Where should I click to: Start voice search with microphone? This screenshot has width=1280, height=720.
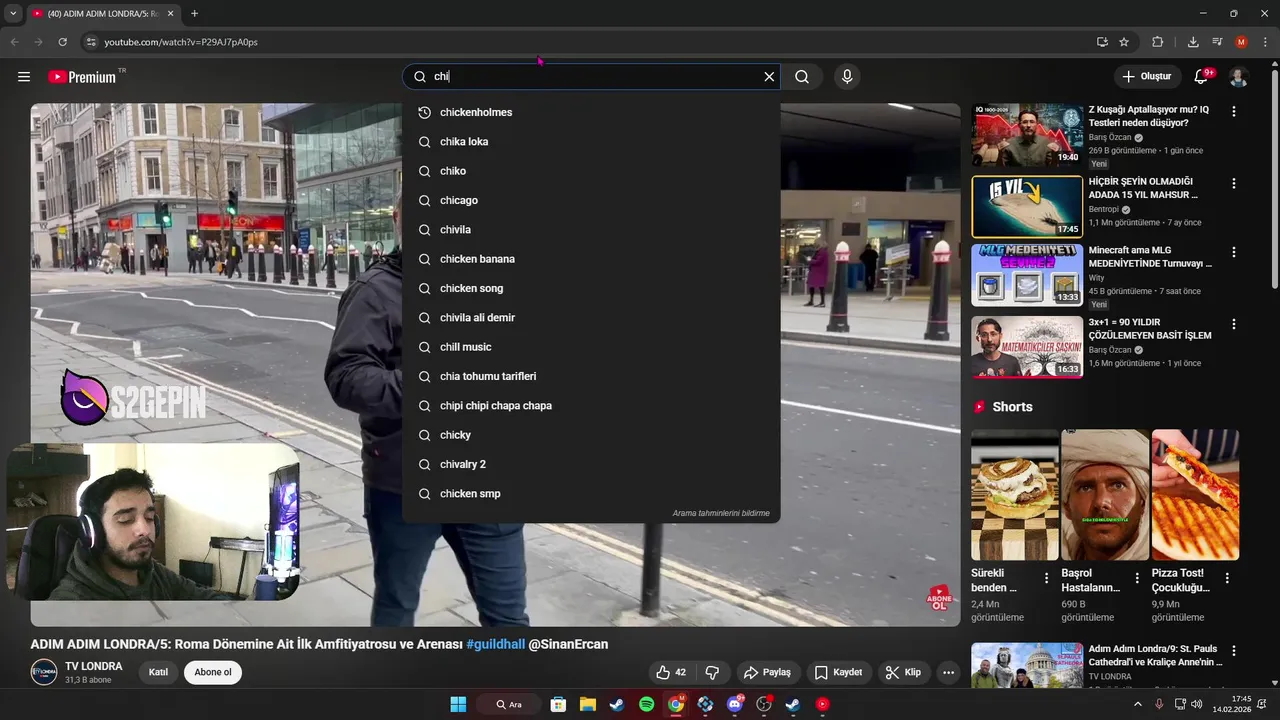pyautogui.click(x=847, y=77)
